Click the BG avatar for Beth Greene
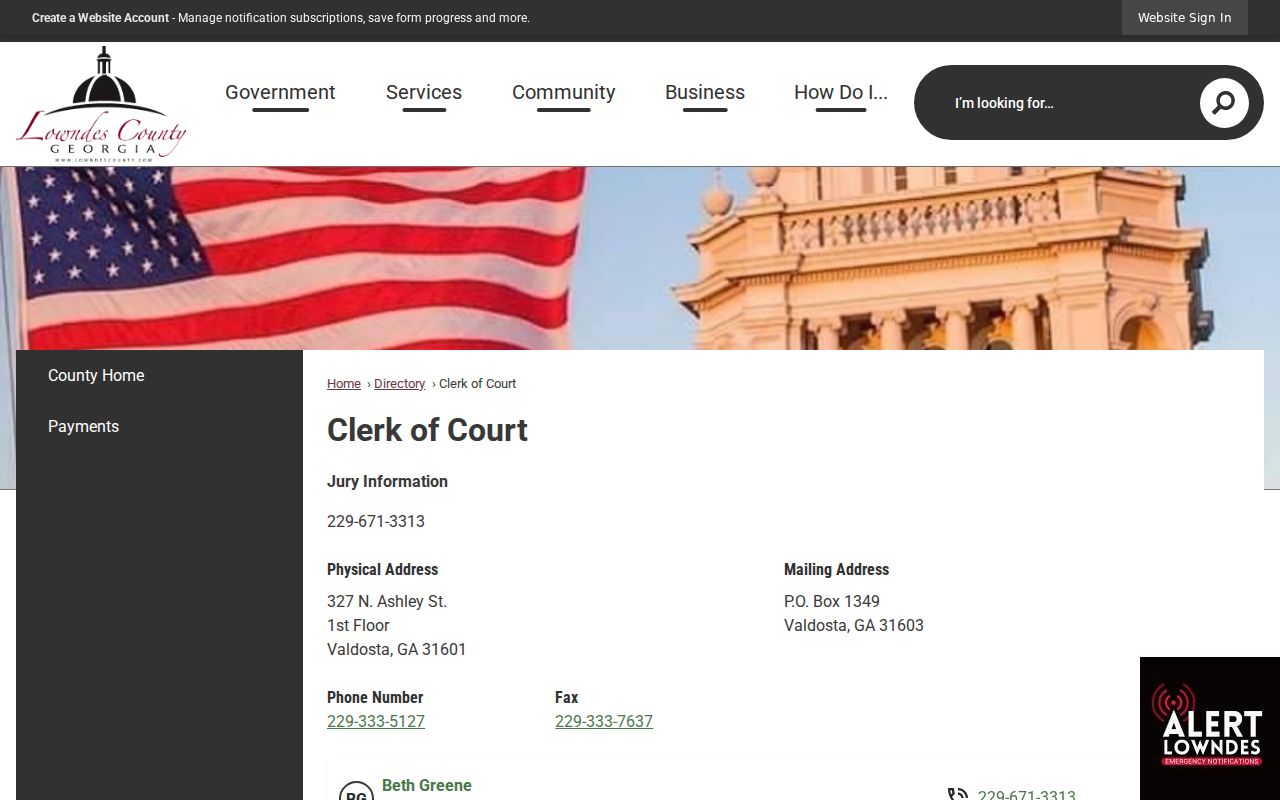The height and width of the screenshot is (800, 1280). [356, 792]
